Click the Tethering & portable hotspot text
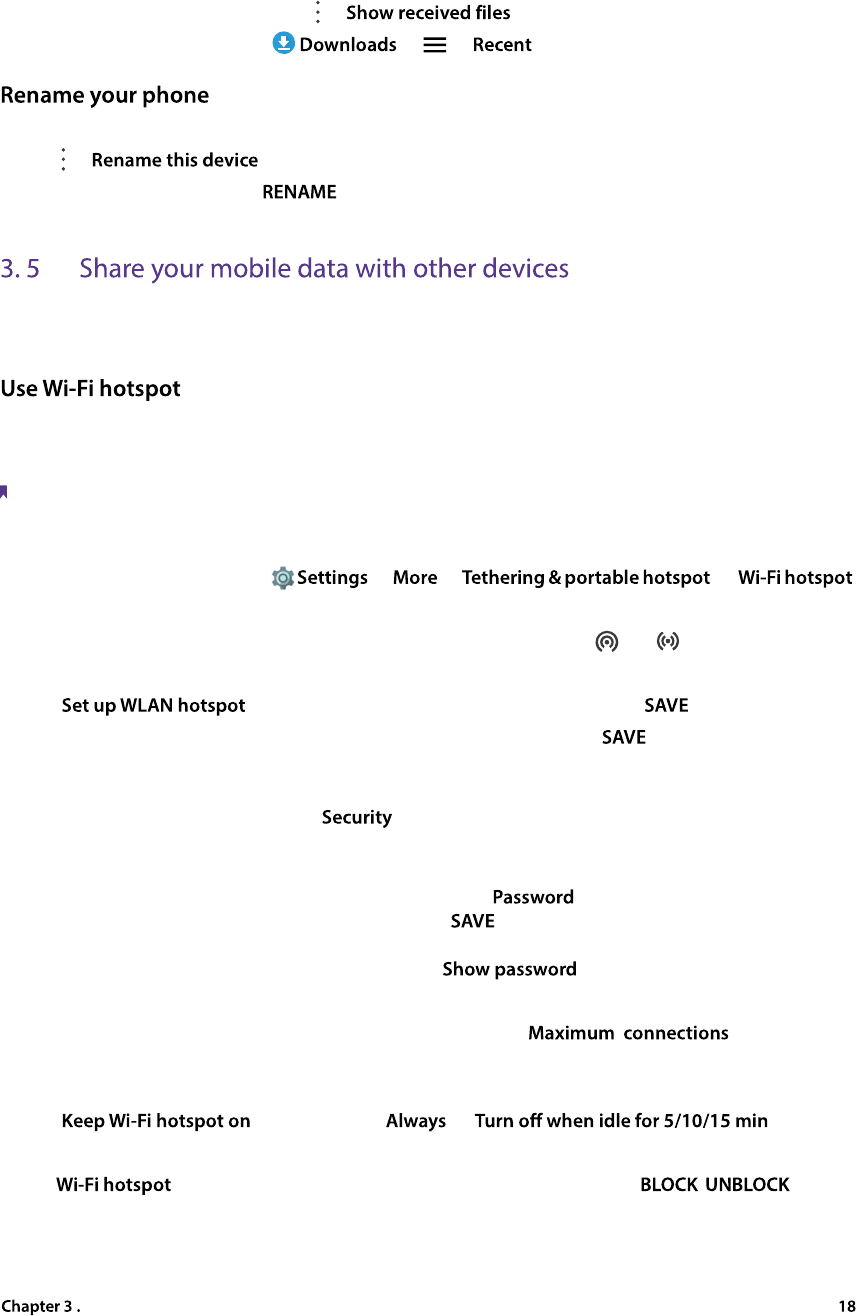Viewport: 856px width, 1316px height. pyautogui.click(x=586, y=577)
